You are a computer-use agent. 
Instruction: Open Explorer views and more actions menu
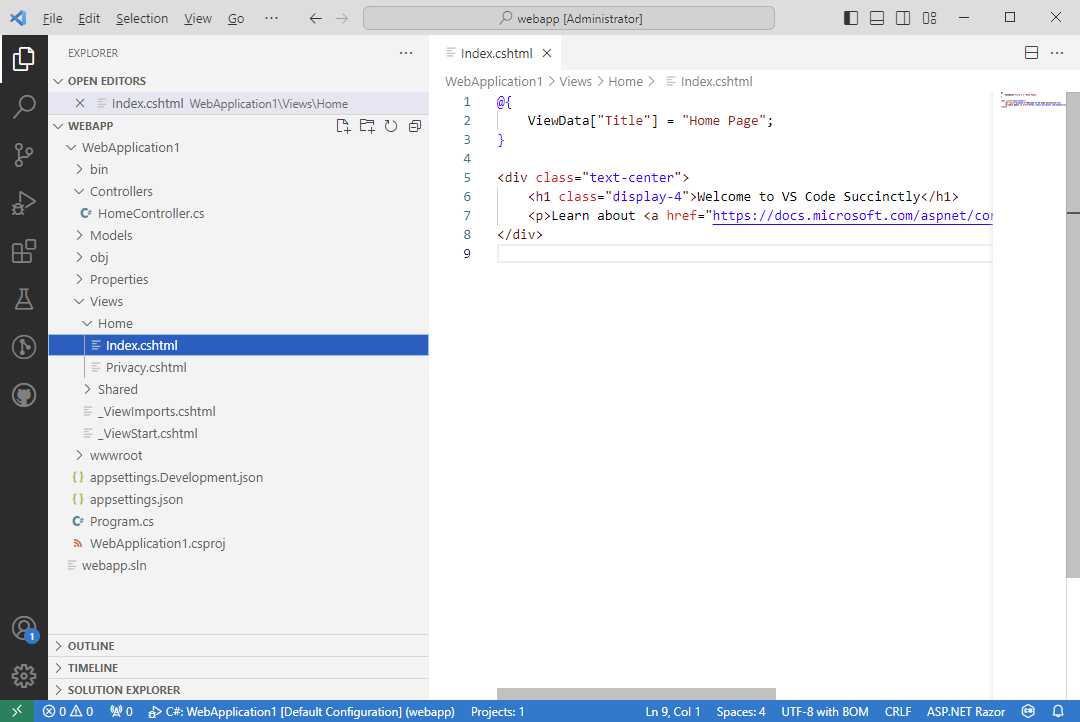tap(406, 53)
